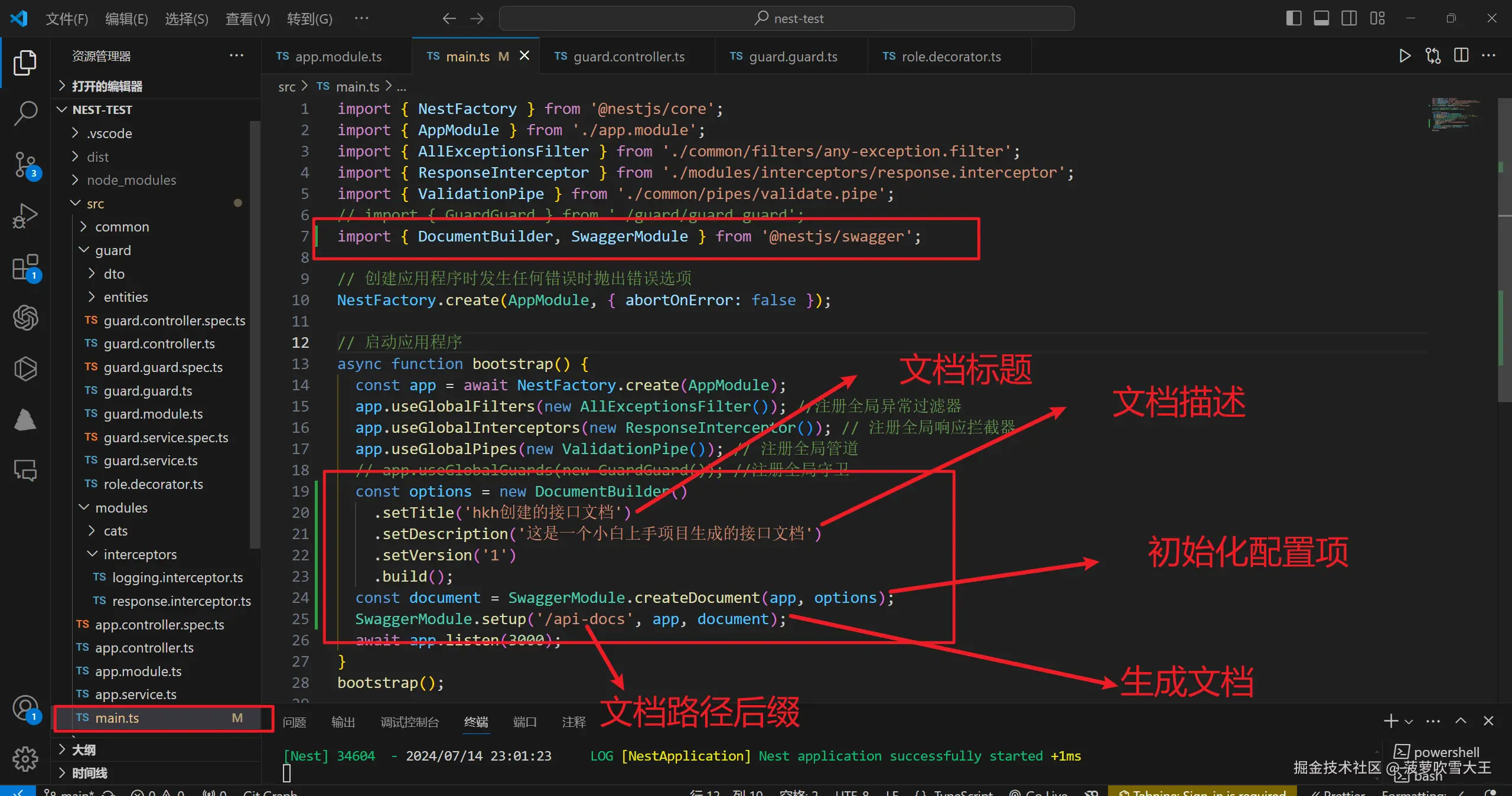Switch to the guard.guard.ts tab

click(793, 56)
